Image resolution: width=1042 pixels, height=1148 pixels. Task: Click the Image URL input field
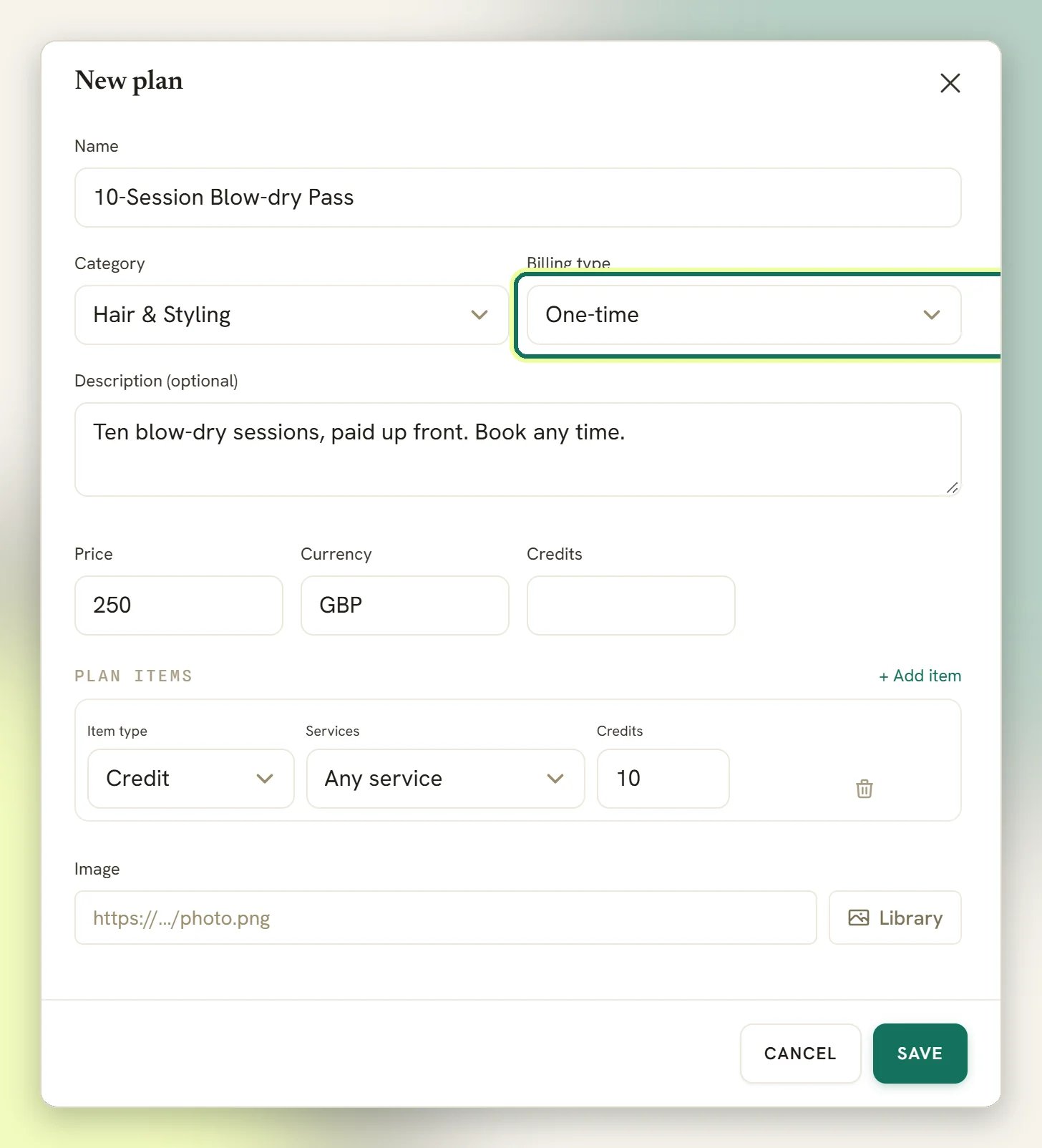(445, 918)
